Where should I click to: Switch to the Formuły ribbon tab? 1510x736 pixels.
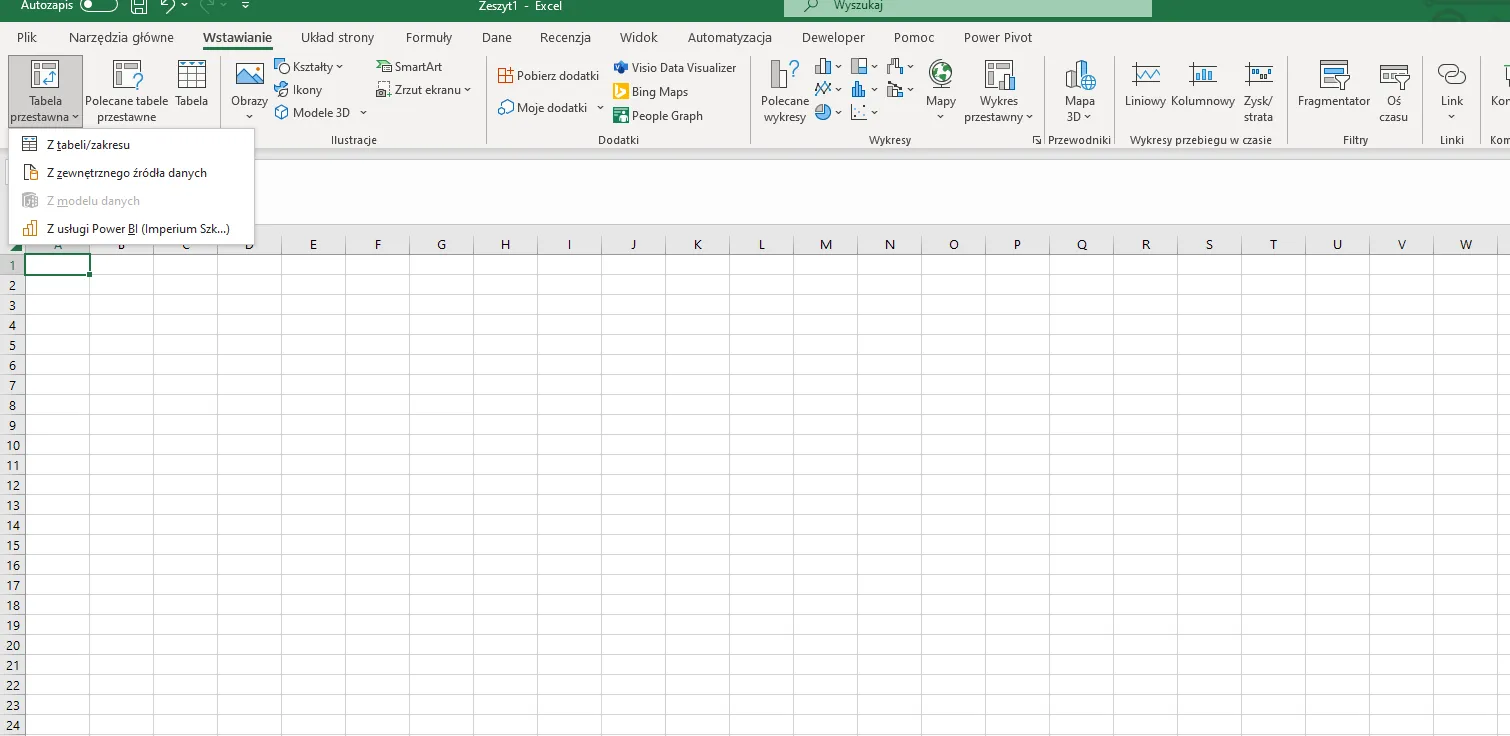coord(428,38)
